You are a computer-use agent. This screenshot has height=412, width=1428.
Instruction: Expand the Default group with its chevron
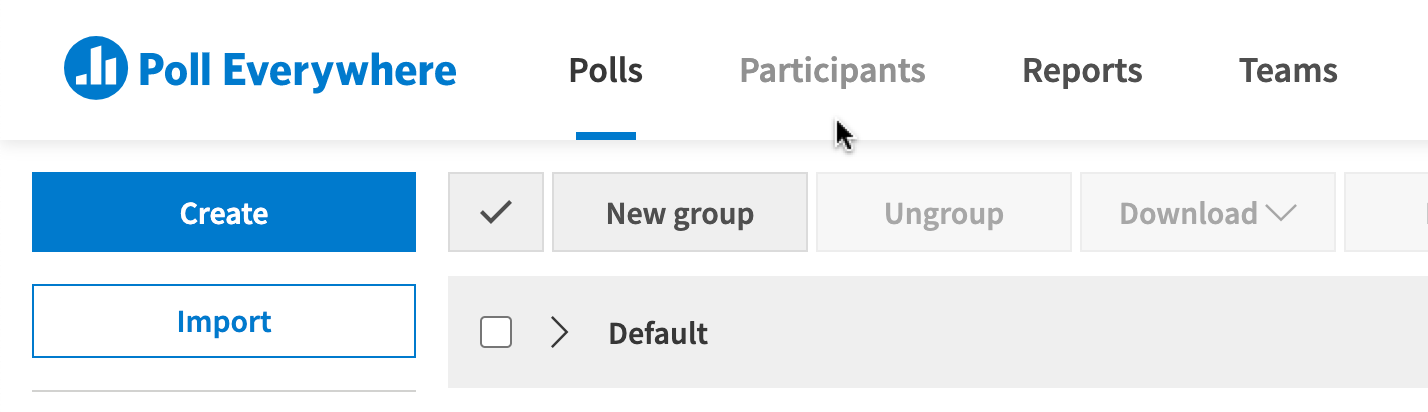pos(560,332)
